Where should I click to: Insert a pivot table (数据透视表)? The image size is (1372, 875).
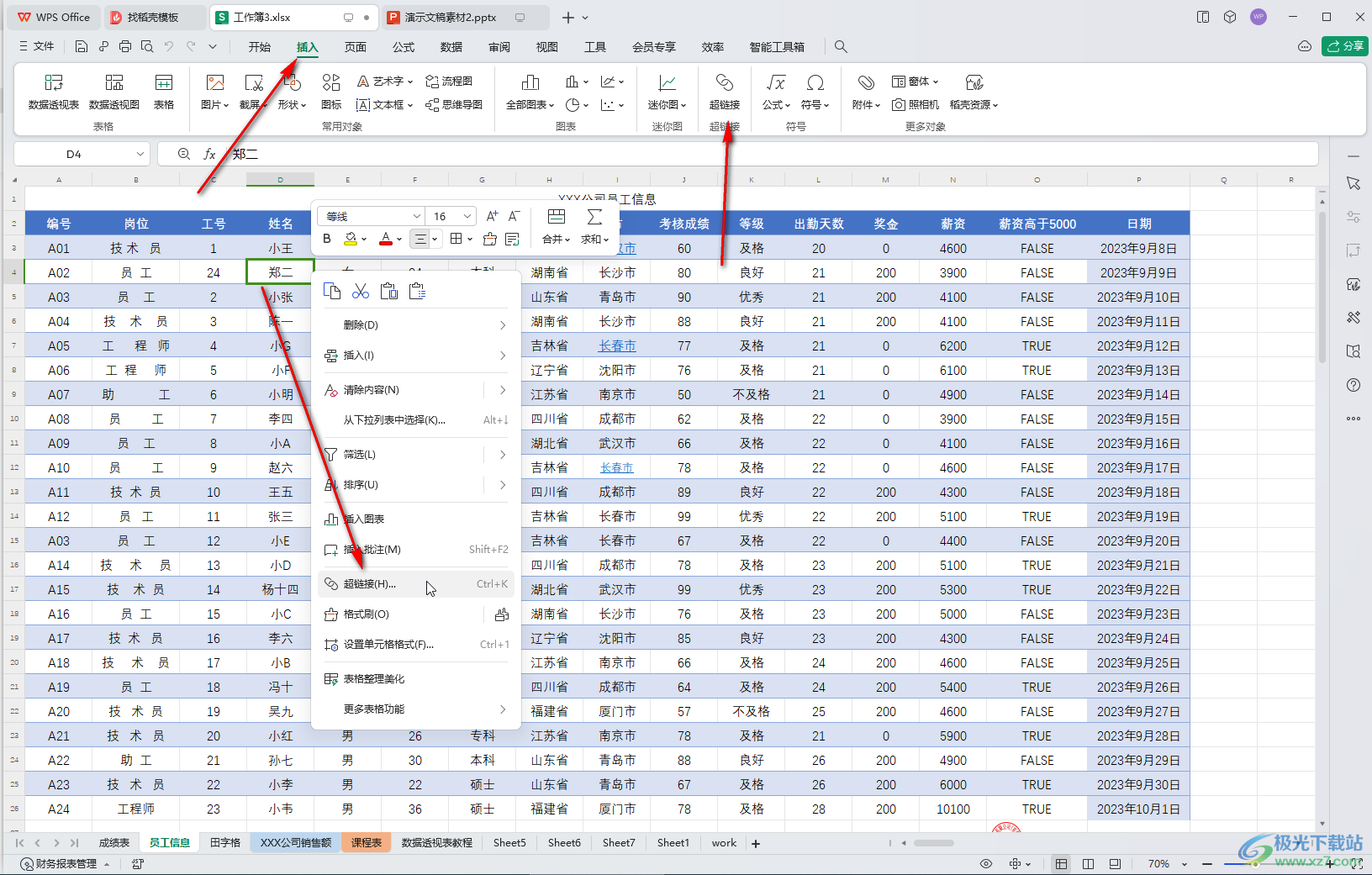(x=54, y=92)
